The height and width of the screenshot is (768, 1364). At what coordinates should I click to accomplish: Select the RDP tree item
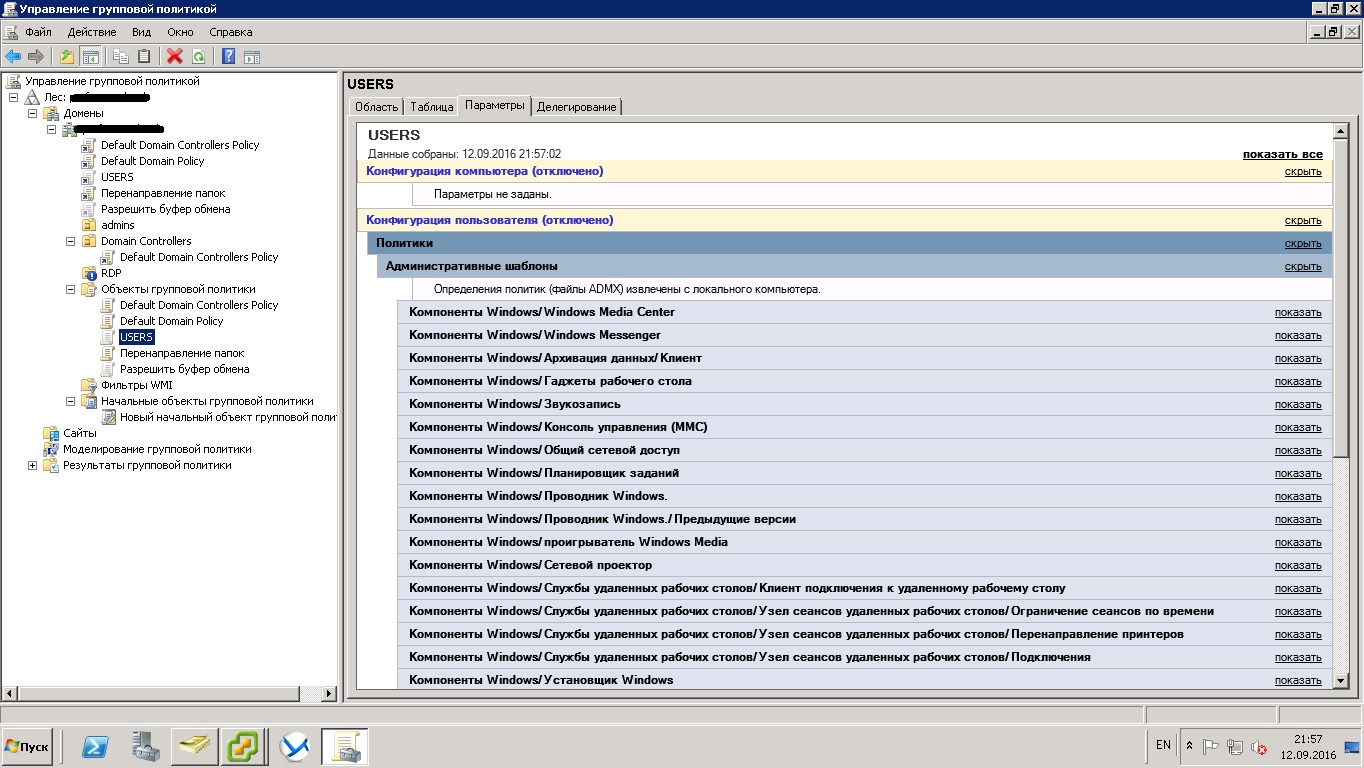point(111,273)
